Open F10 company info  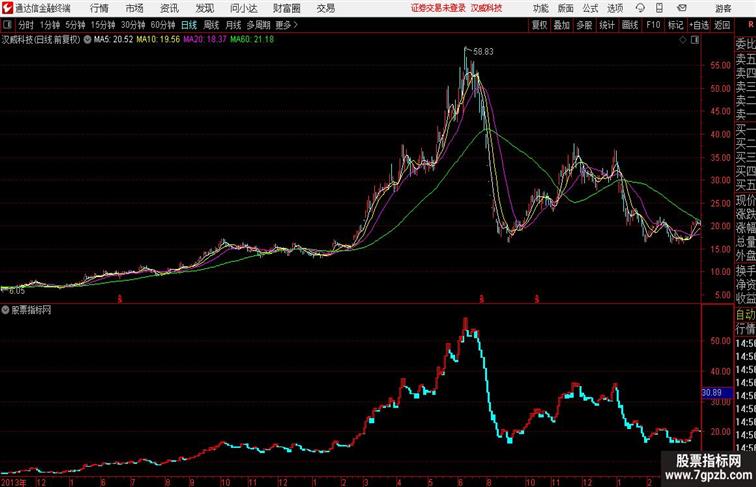(x=653, y=25)
